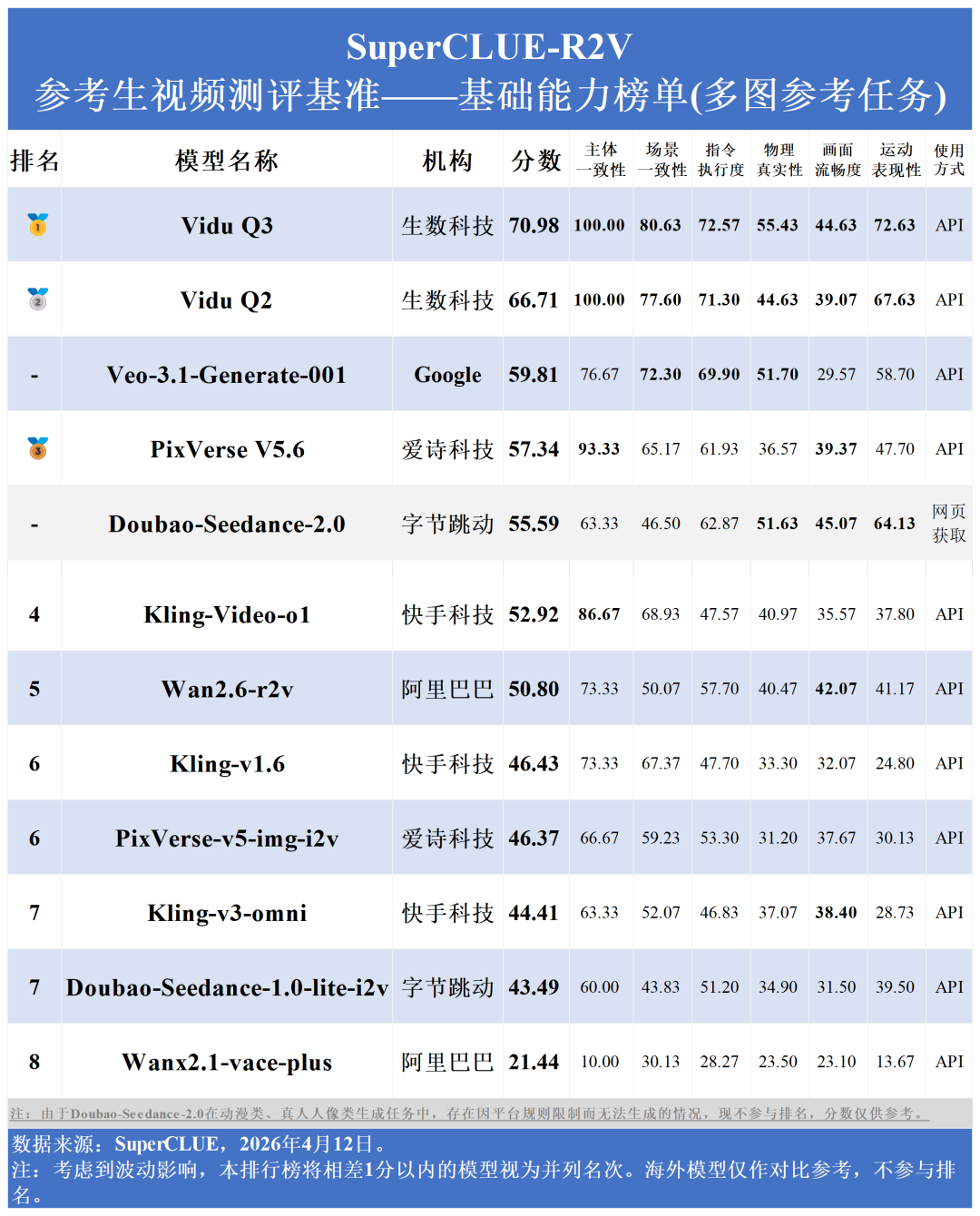Screen dimensions: 980x1216
Task: Click the silver medal icon beside Vidu Q2
Action: pyautogui.click(x=37, y=299)
